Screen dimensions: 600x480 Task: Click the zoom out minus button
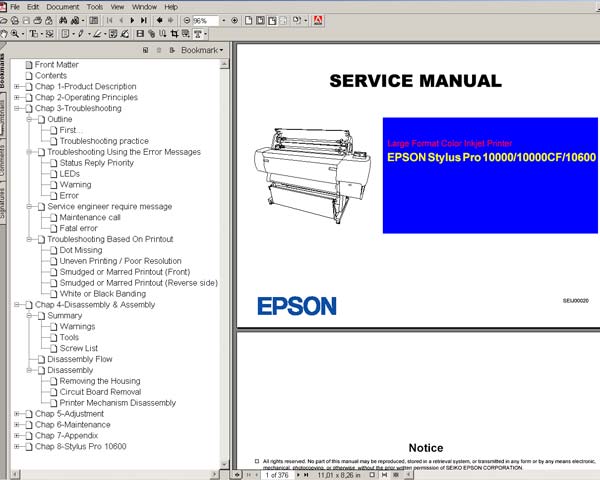[x=187, y=20]
